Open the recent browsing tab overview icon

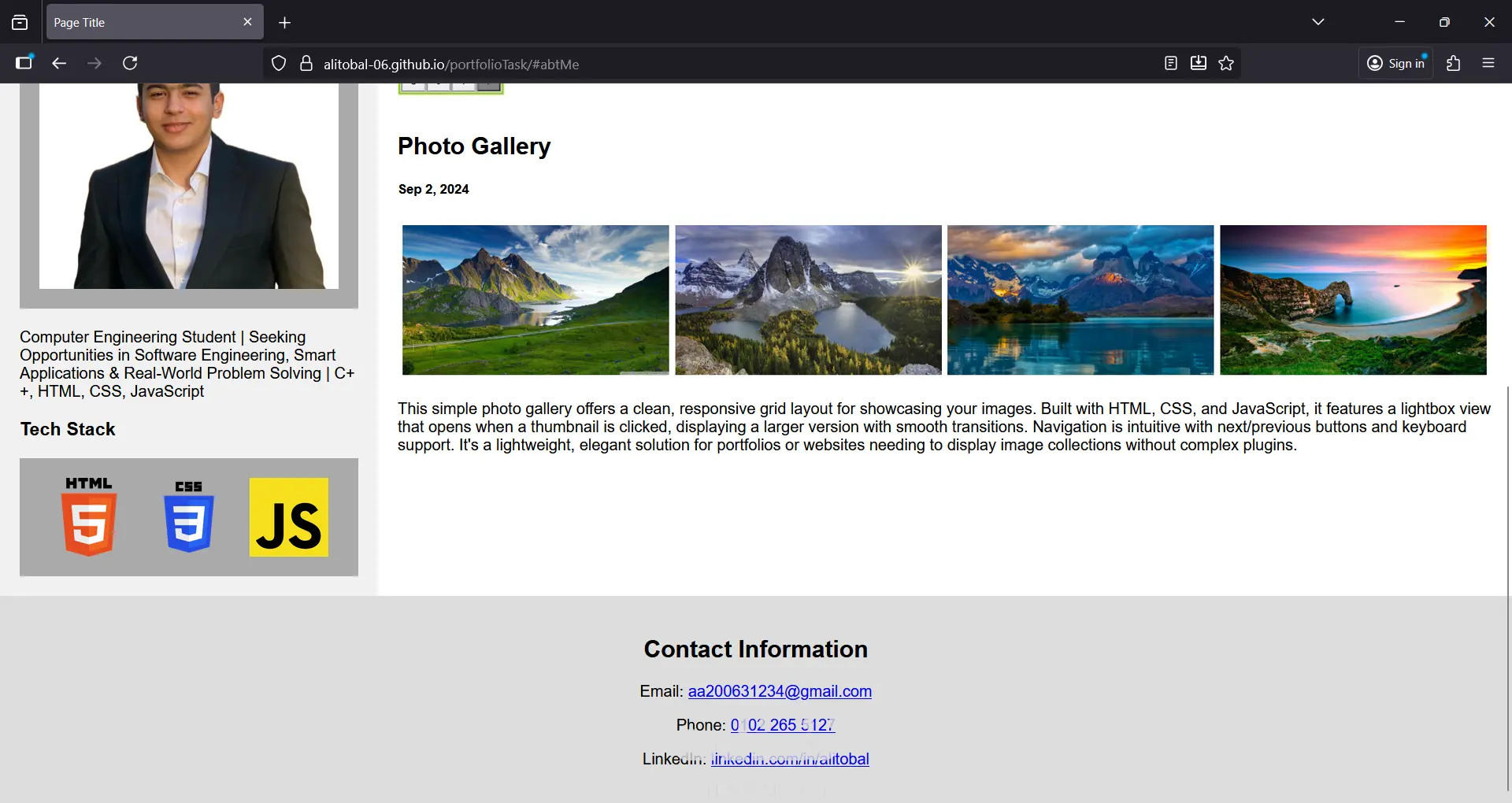click(x=20, y=23)
